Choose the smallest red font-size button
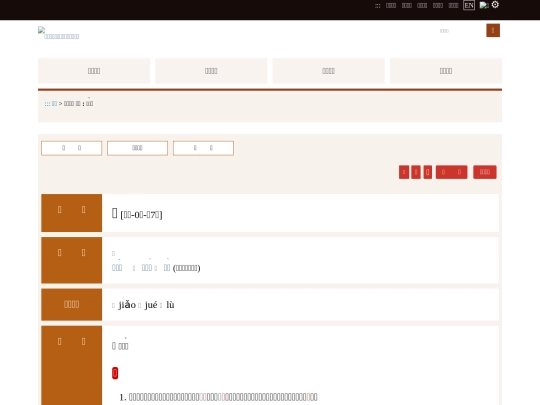Image resolution: width=540 pixels, height=405 pixels. 404,172
